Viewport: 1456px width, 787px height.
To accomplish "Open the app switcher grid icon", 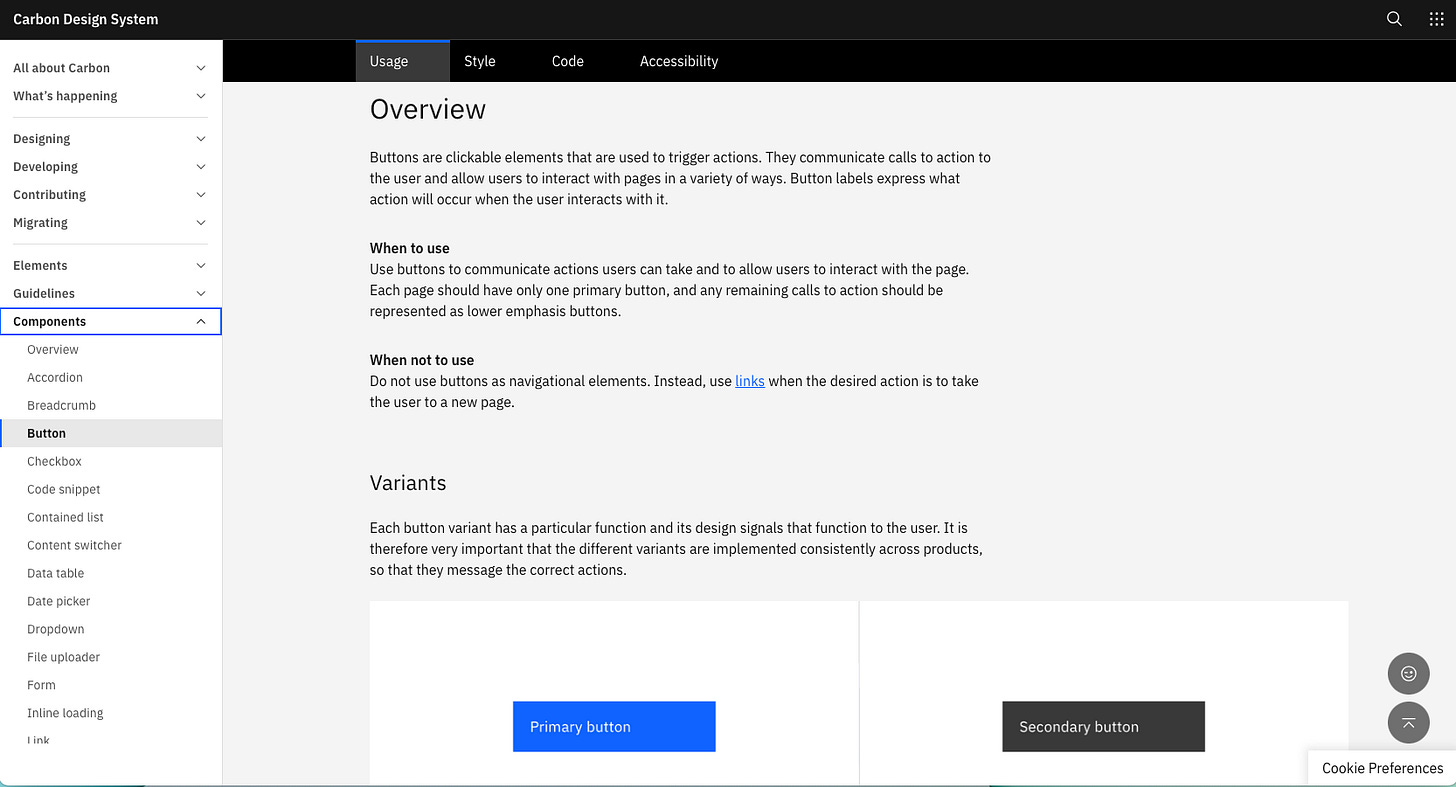I will click(1436, 19).
